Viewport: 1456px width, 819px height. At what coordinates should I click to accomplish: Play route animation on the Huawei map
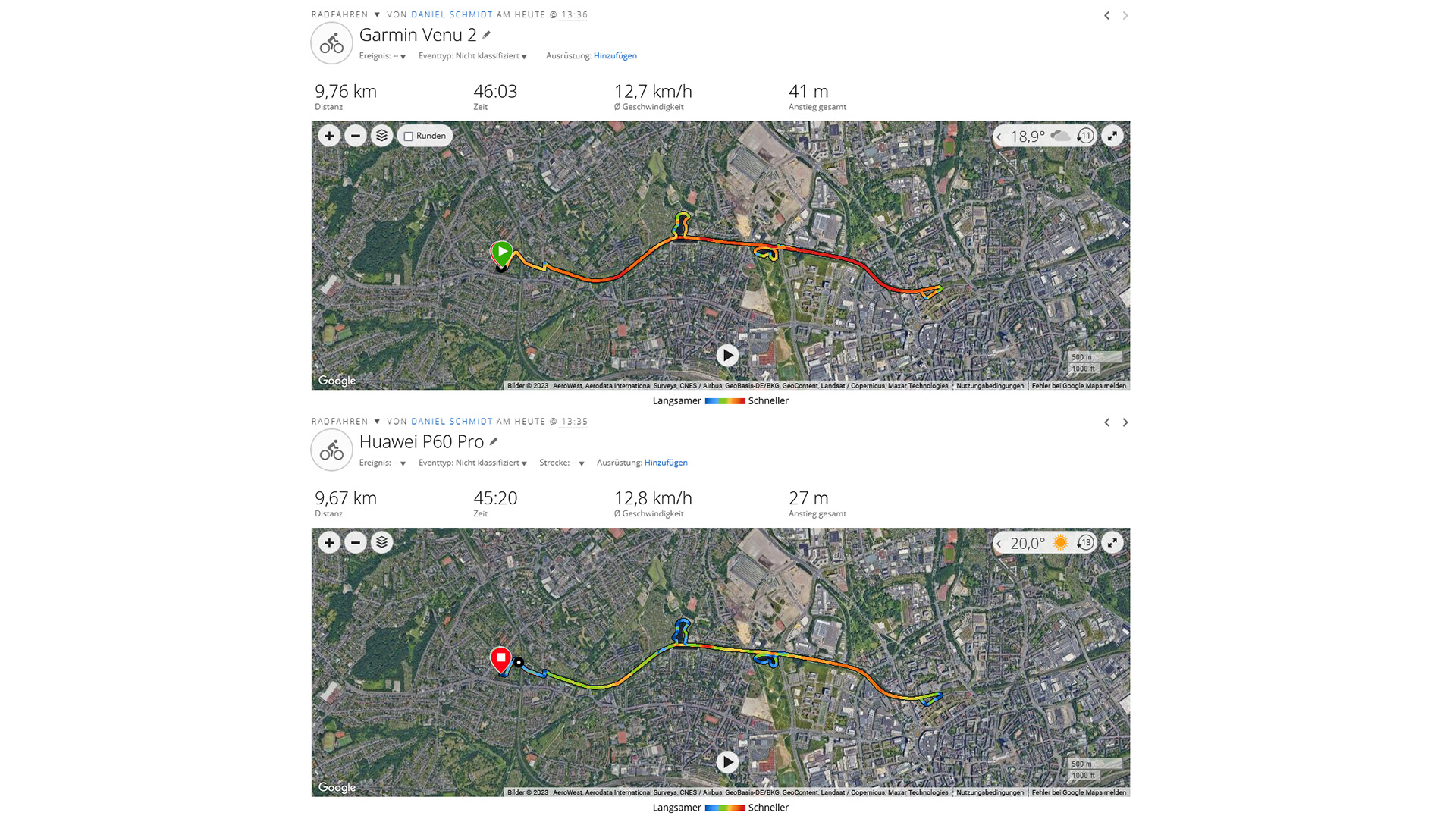coord(727,762)
